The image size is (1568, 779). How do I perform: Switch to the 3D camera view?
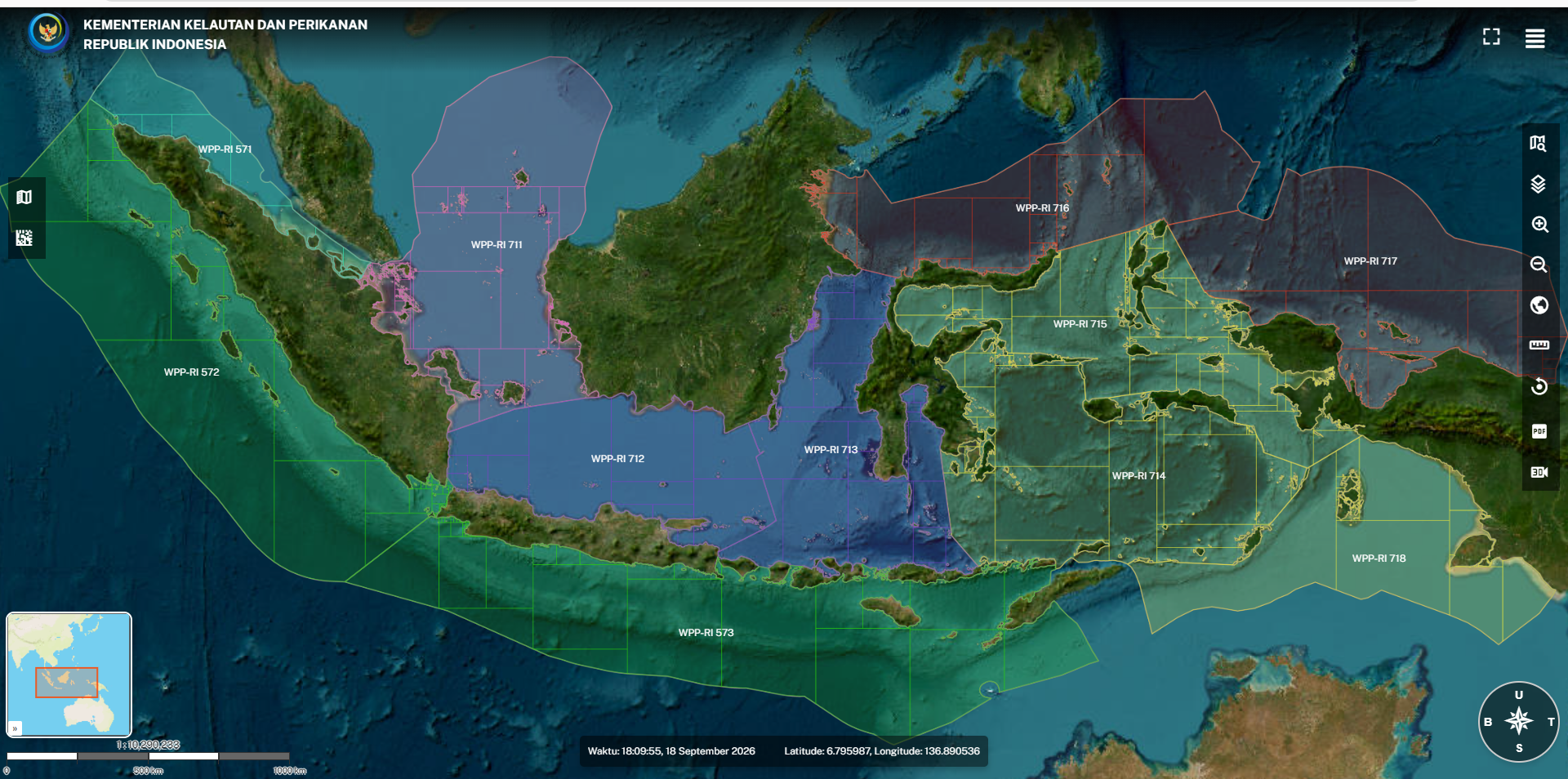point(1539,472)
